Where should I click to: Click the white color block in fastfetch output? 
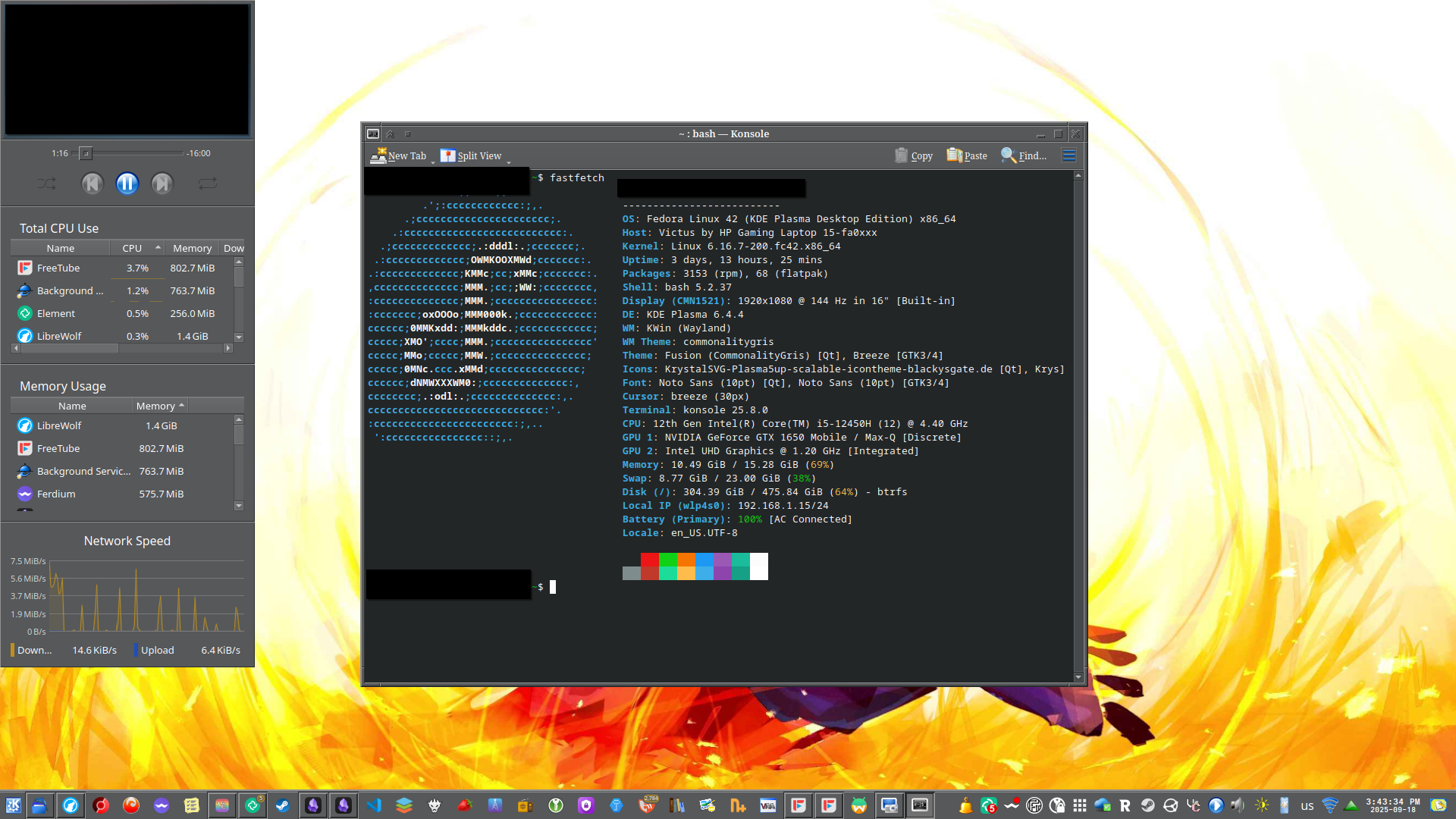pos(759,566)
